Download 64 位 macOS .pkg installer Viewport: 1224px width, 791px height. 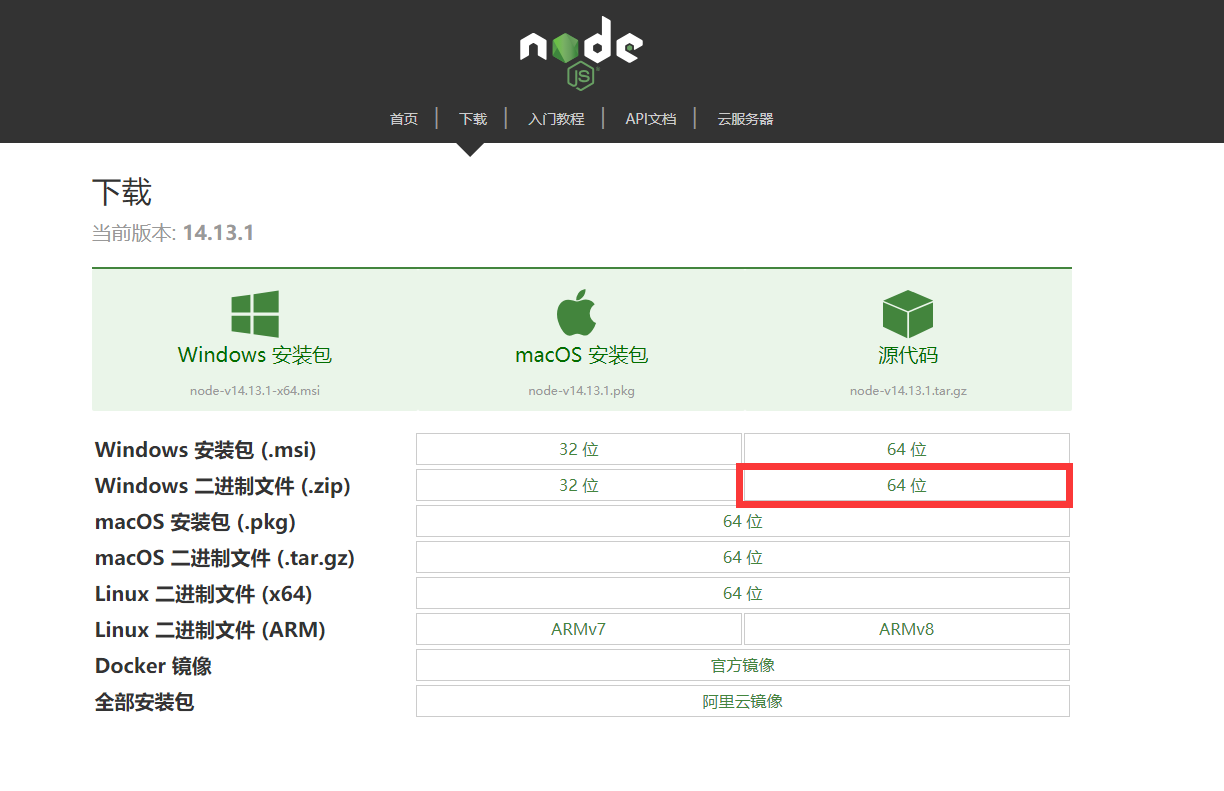tap(743, 521)
